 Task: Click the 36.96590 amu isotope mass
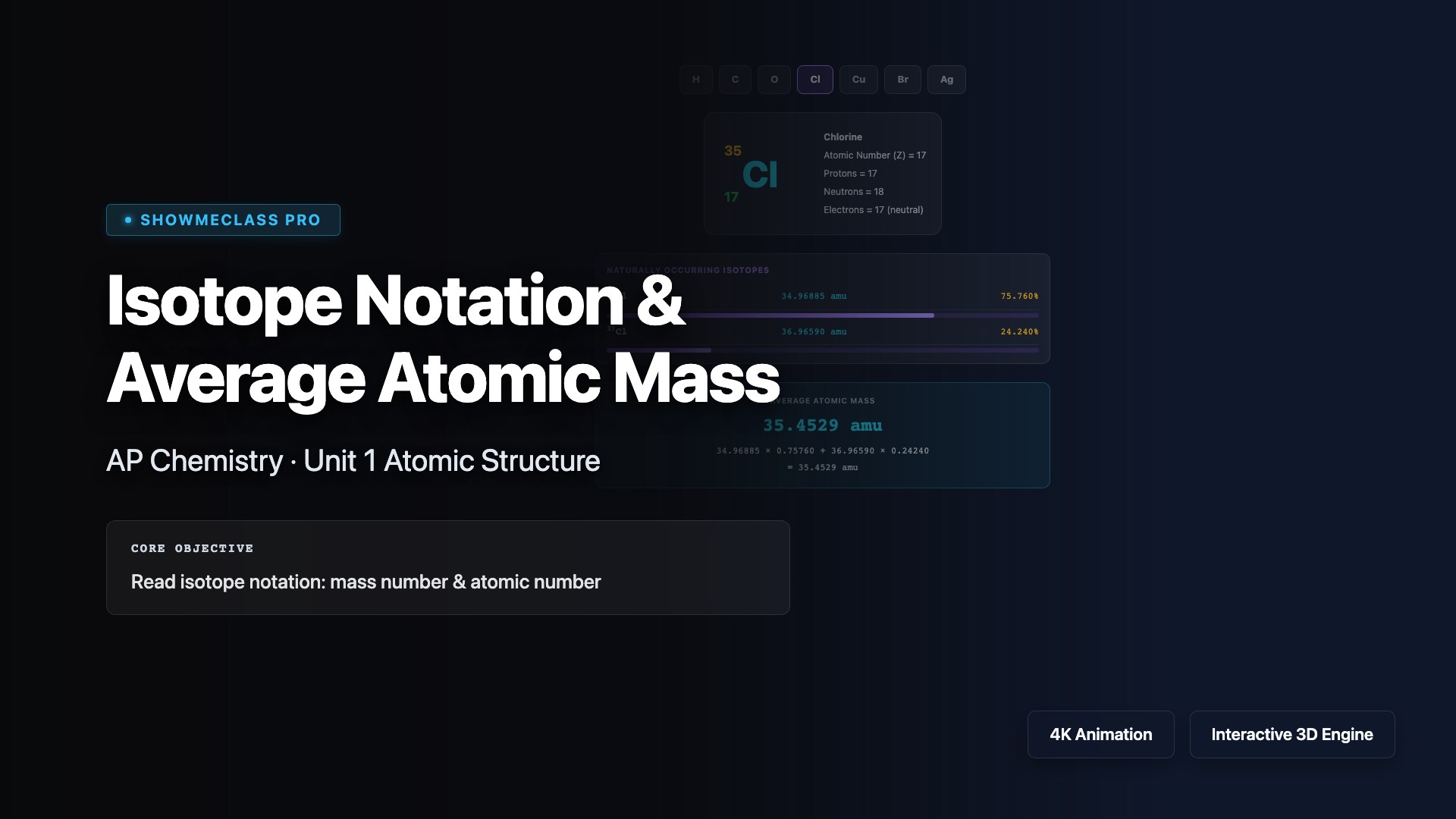(x=814, y=332)
